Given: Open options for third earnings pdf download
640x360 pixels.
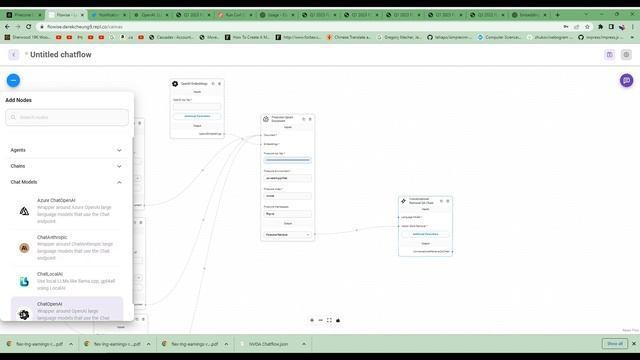Looking at the screenshot, I should (226, 344).
